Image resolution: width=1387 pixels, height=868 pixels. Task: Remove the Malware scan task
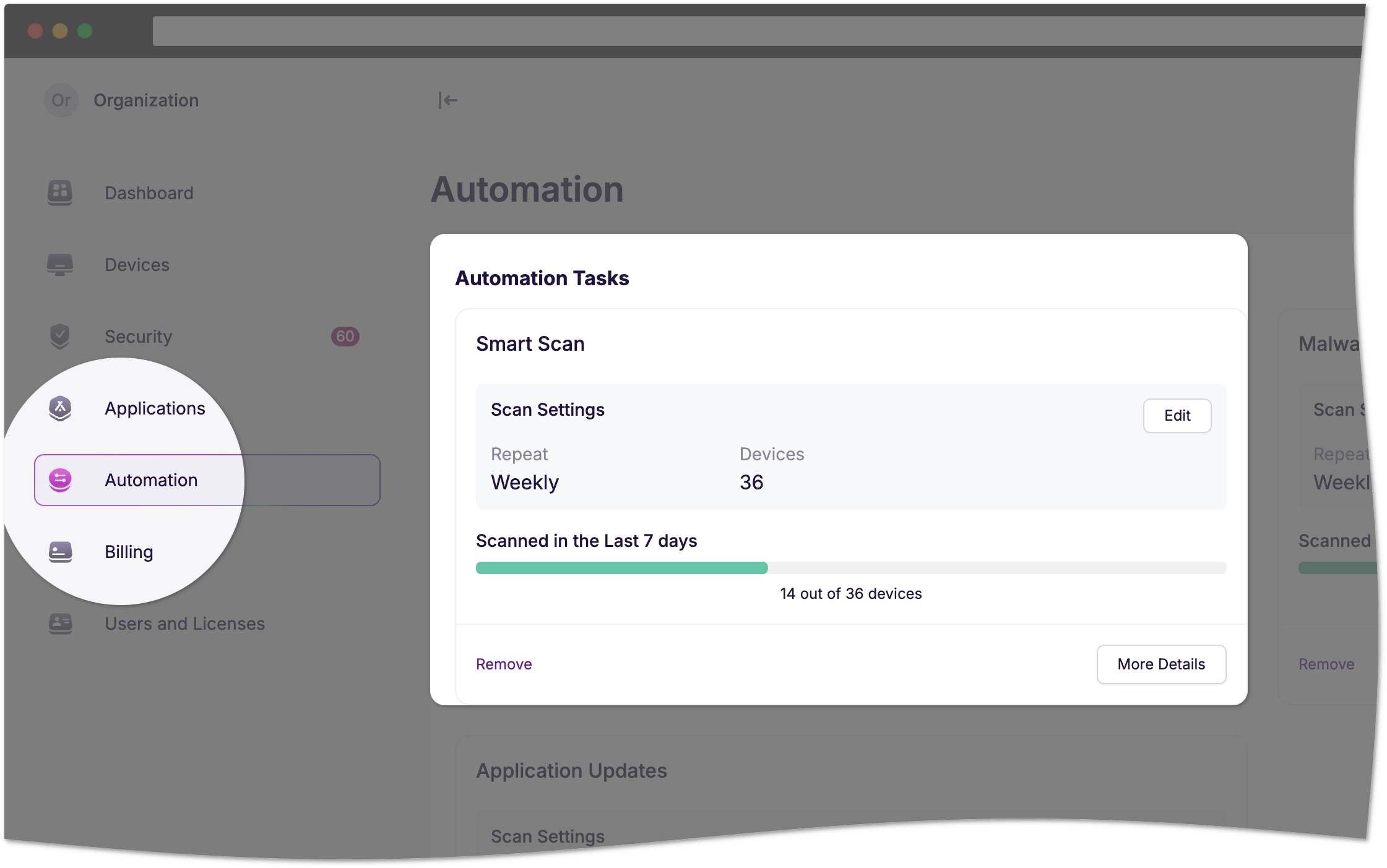[x=1326, y=664]
